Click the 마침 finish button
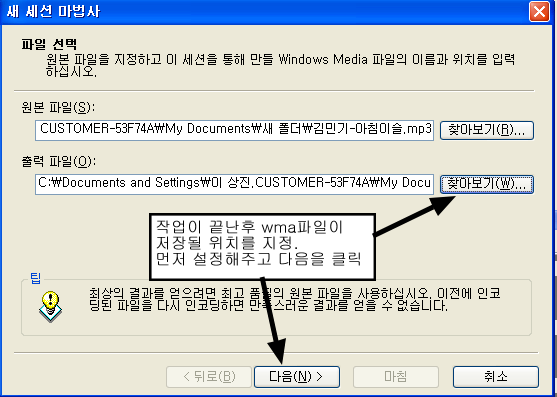 click(396, 377)
